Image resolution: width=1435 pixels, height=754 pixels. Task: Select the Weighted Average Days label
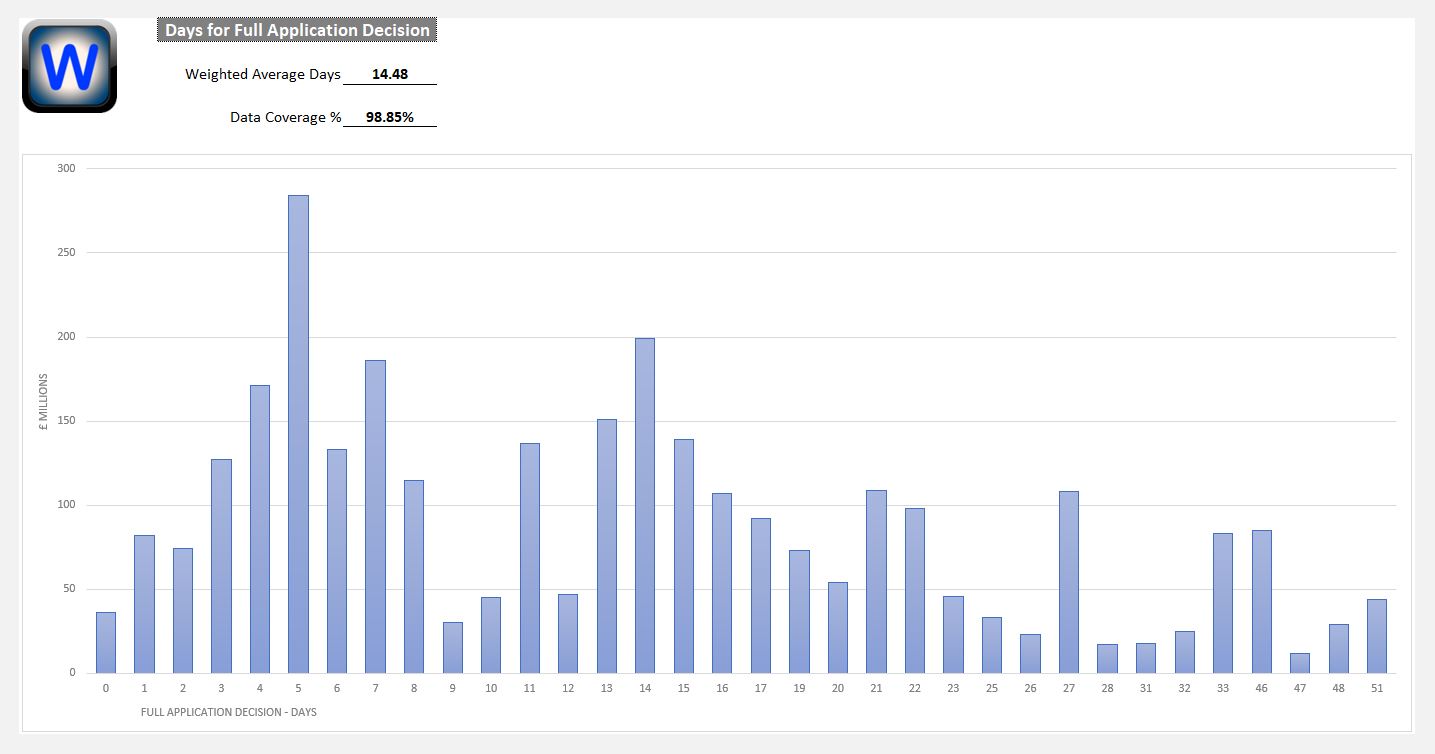262,74
